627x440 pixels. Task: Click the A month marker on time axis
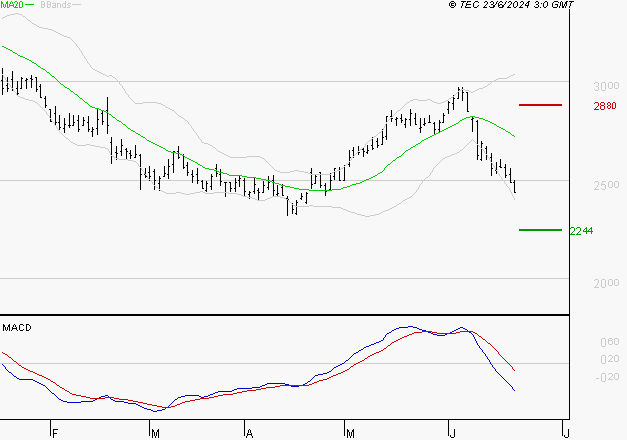coord(250,434)
